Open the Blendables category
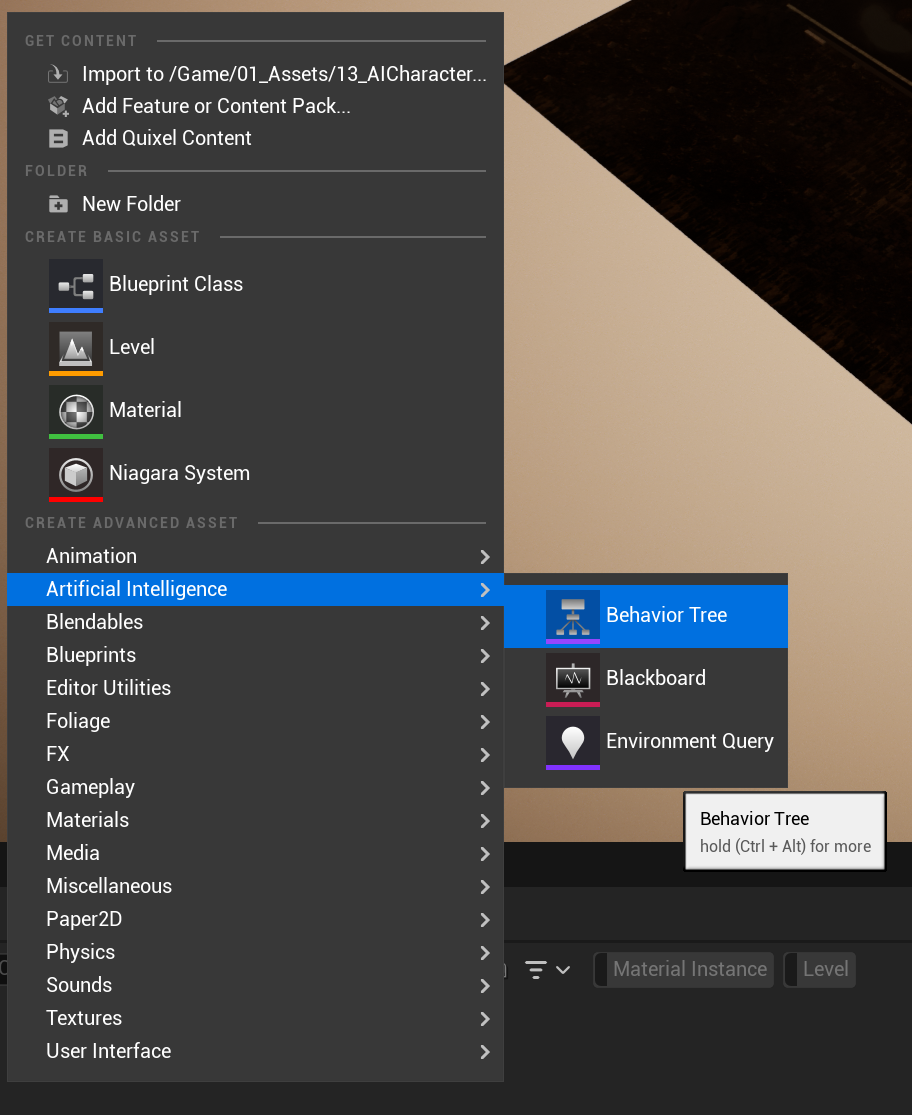This screenshot has height=1115, width=912. (255, 623)
